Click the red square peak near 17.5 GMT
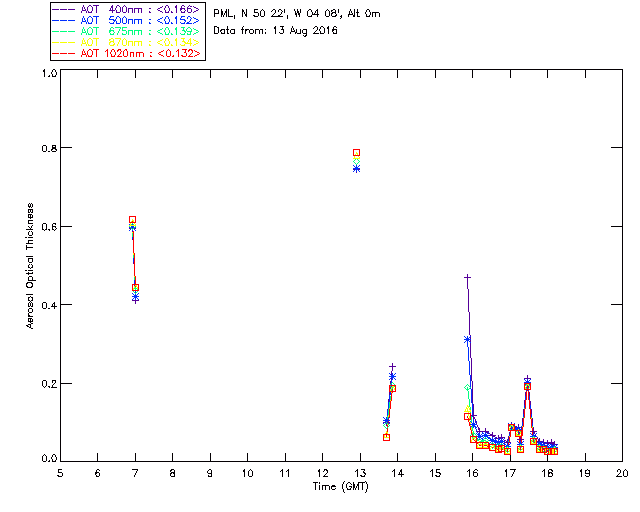The image size is (640, 512). coord(527,386)
